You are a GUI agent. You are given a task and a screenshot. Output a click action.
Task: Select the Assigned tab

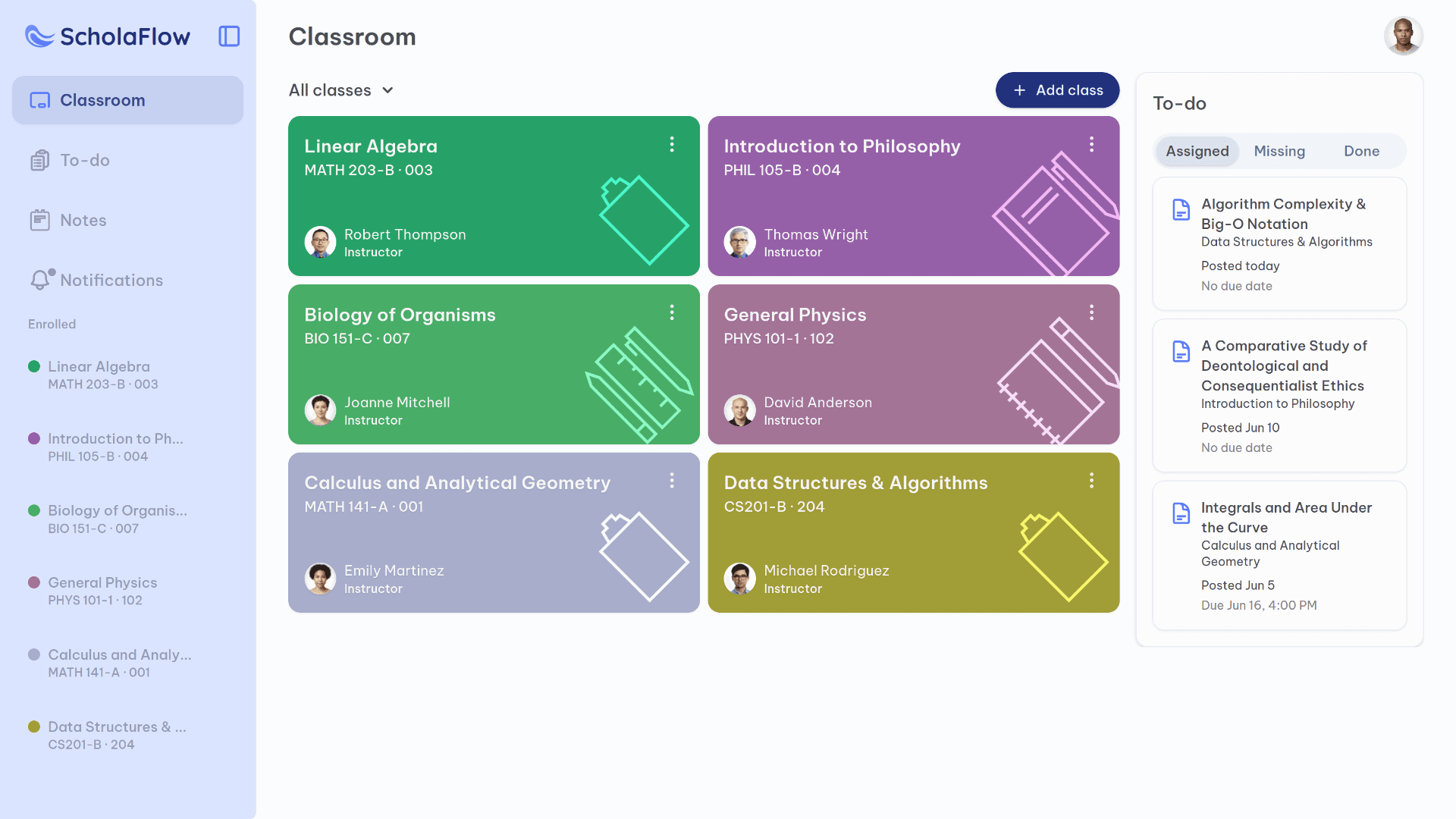[1197, 151]
